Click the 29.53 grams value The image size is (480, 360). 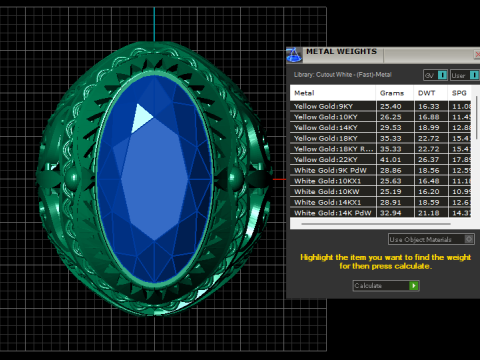[391, 128]
